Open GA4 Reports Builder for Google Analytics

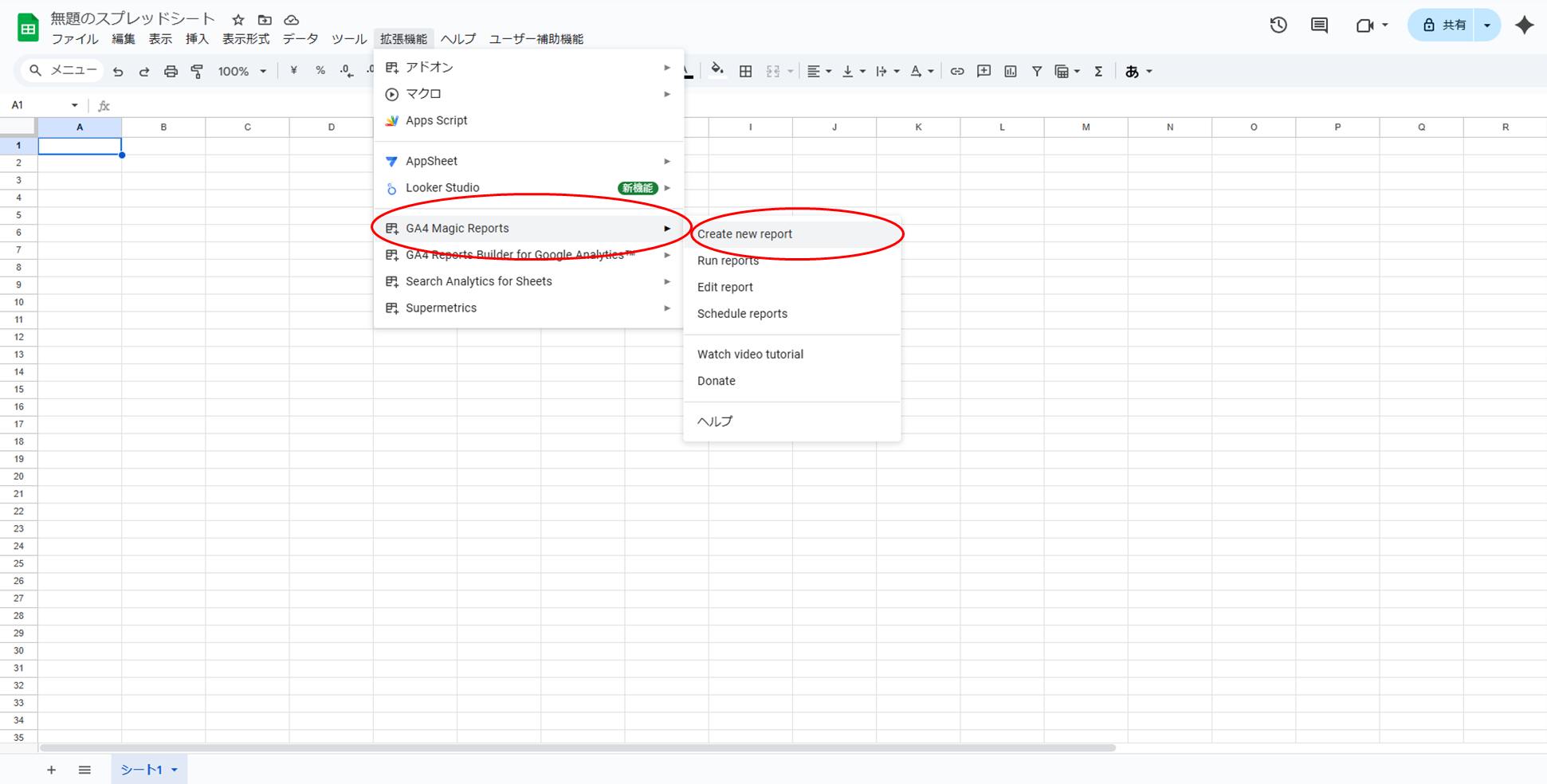tap(528, 255)
